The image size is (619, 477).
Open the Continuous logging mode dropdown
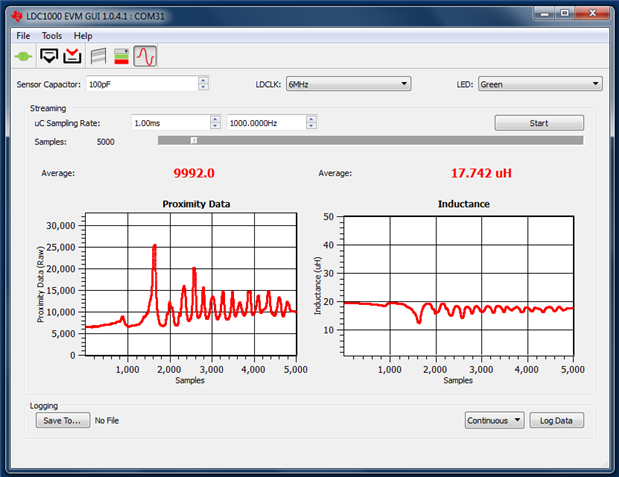495,421
